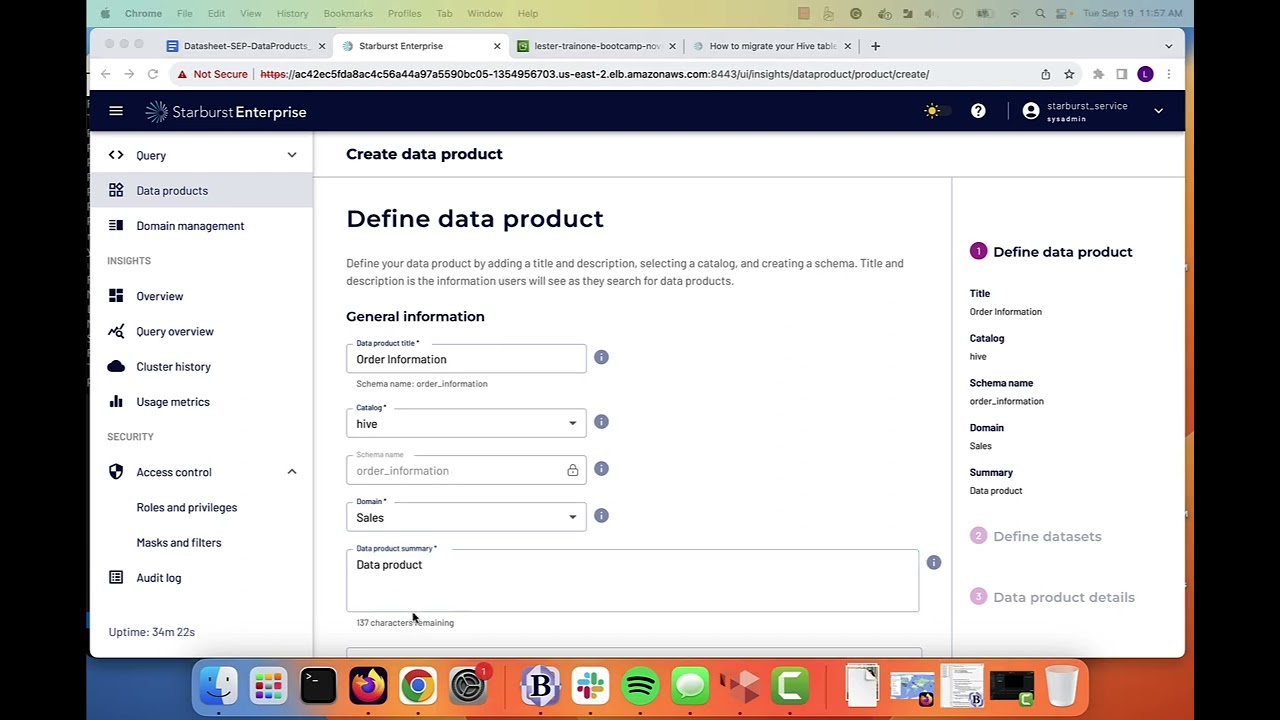Show info for Data product title

(x=601, y=357)
